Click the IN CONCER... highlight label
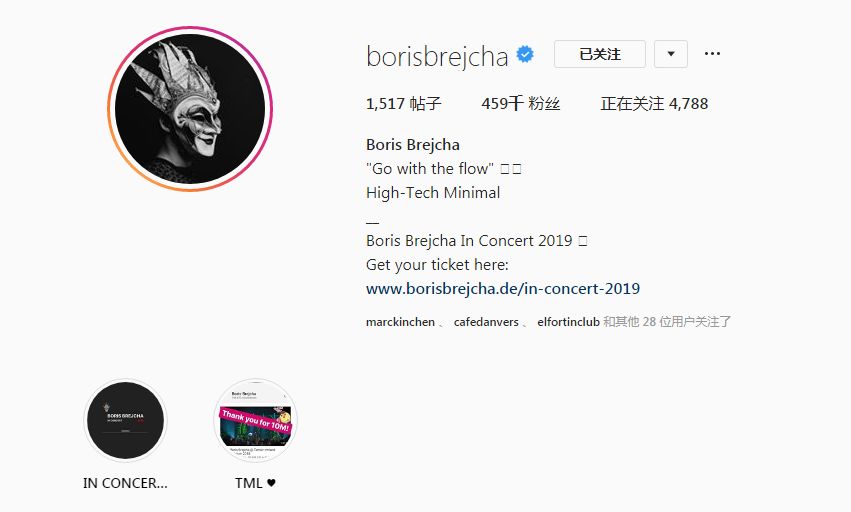The height and width of the screenshot is (512, 851). pyautogui.click(x=125, y=483)
